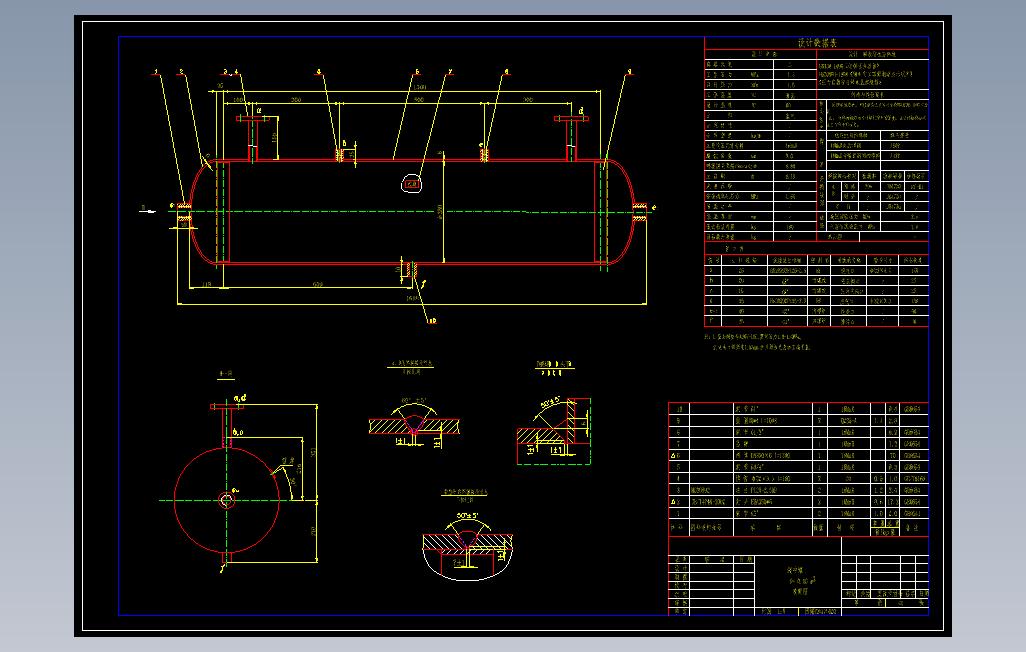Select parts list row number 1
The width and height of the screenshot is (1026, 652).
(798, 514)
